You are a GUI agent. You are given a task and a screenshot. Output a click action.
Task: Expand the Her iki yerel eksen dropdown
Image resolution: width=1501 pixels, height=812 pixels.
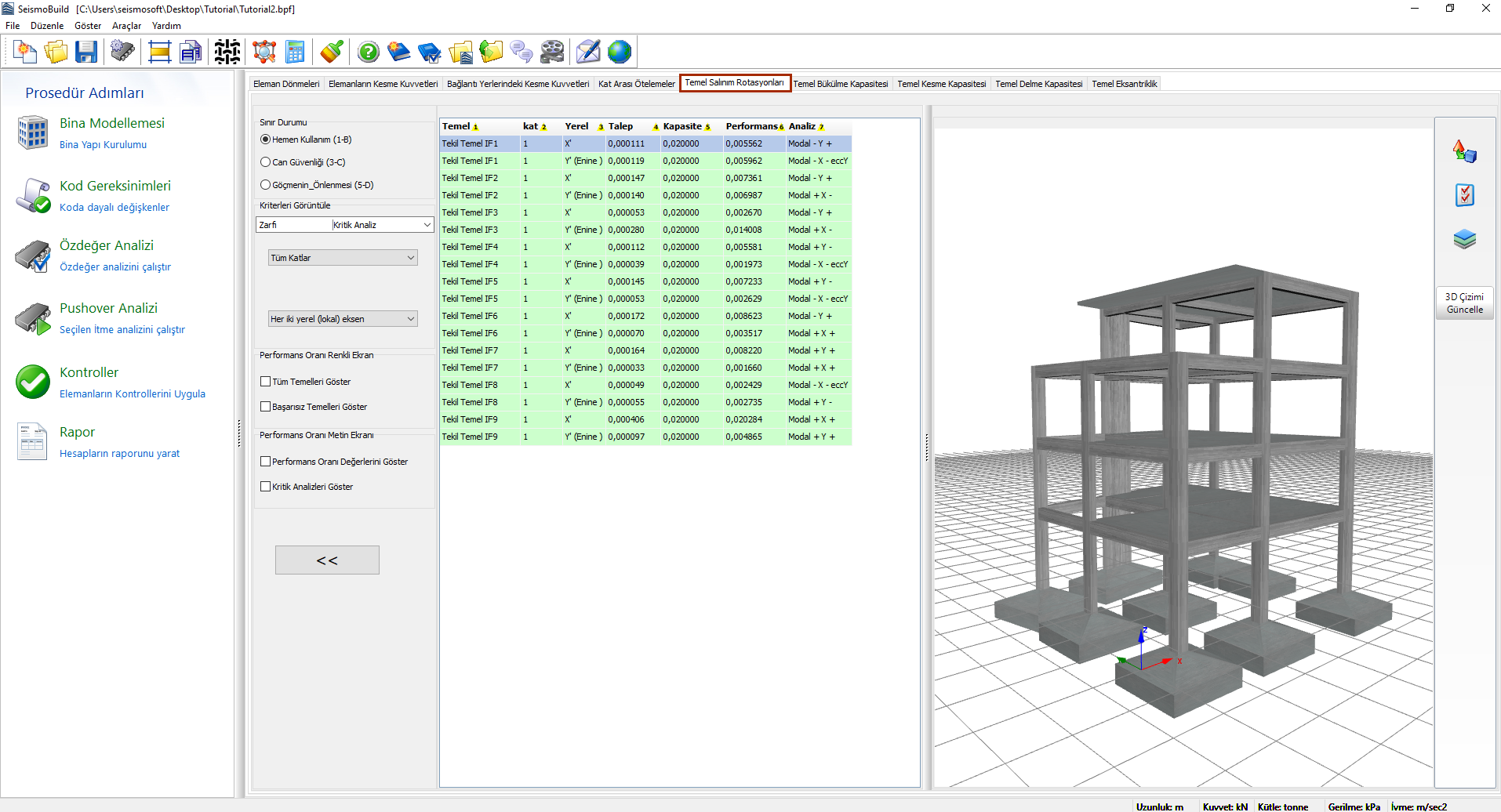coord(343,319)
